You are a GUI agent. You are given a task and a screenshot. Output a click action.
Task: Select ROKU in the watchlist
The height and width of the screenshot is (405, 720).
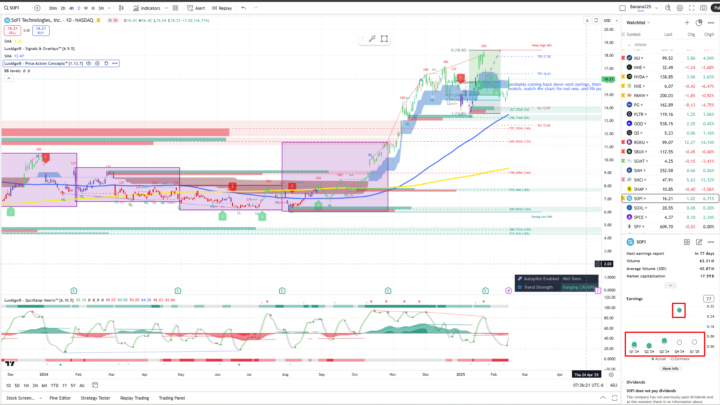tap(670, 142)
